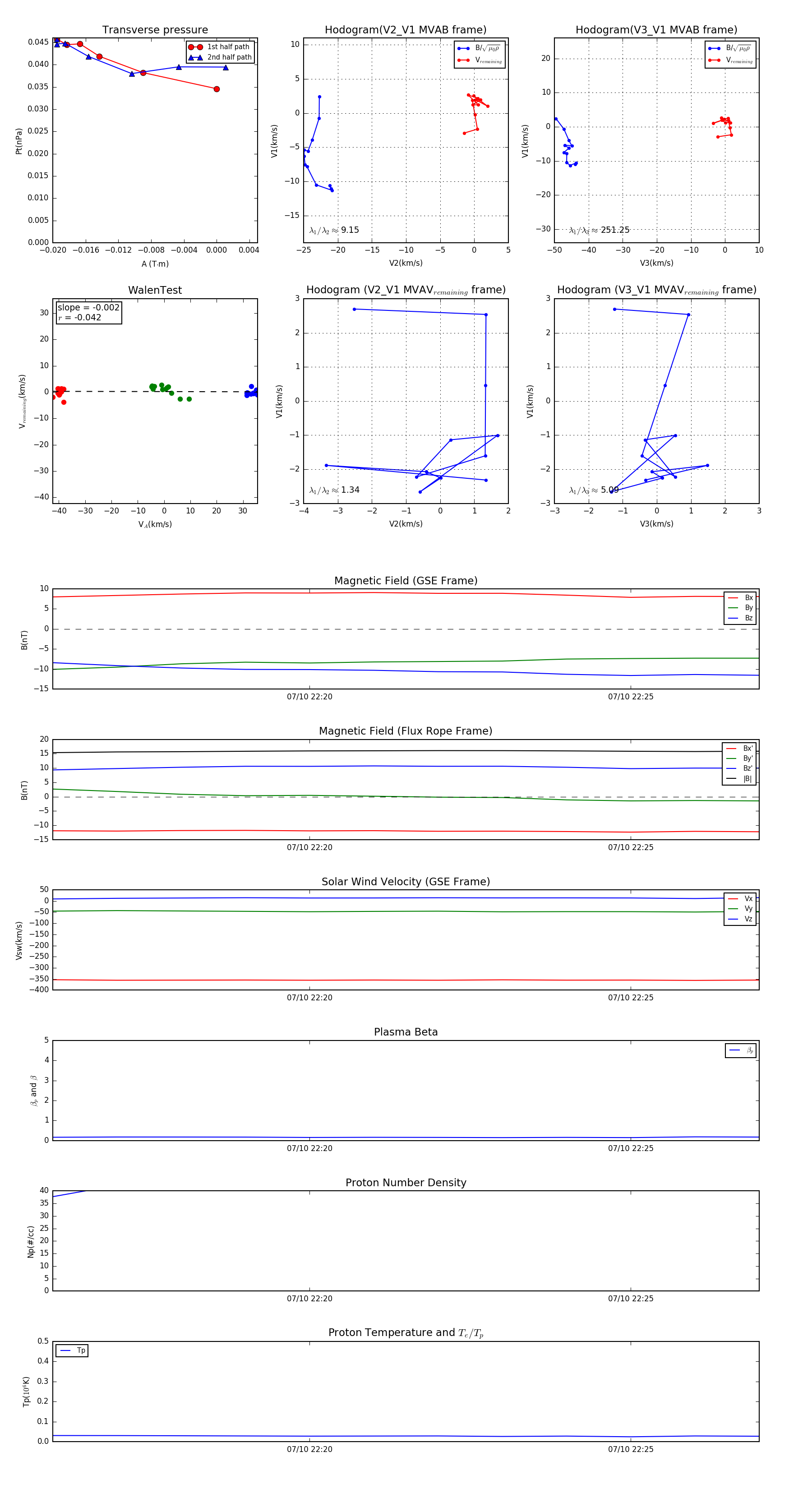Click the "Pt(nPa)" y-axis label
The image size is (812, 1489).
(18, 141)
